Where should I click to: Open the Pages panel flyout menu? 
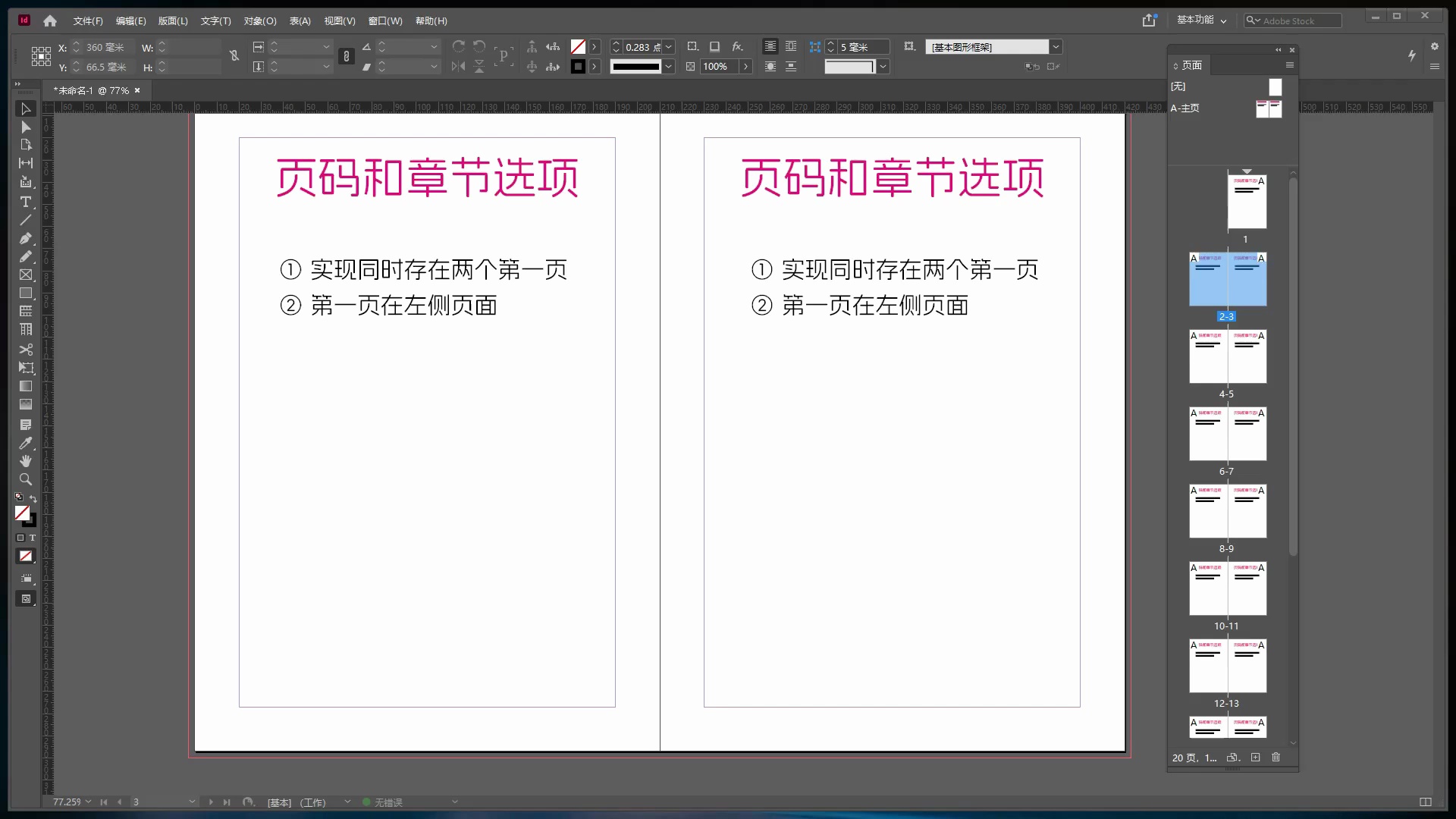[1289, 65]
